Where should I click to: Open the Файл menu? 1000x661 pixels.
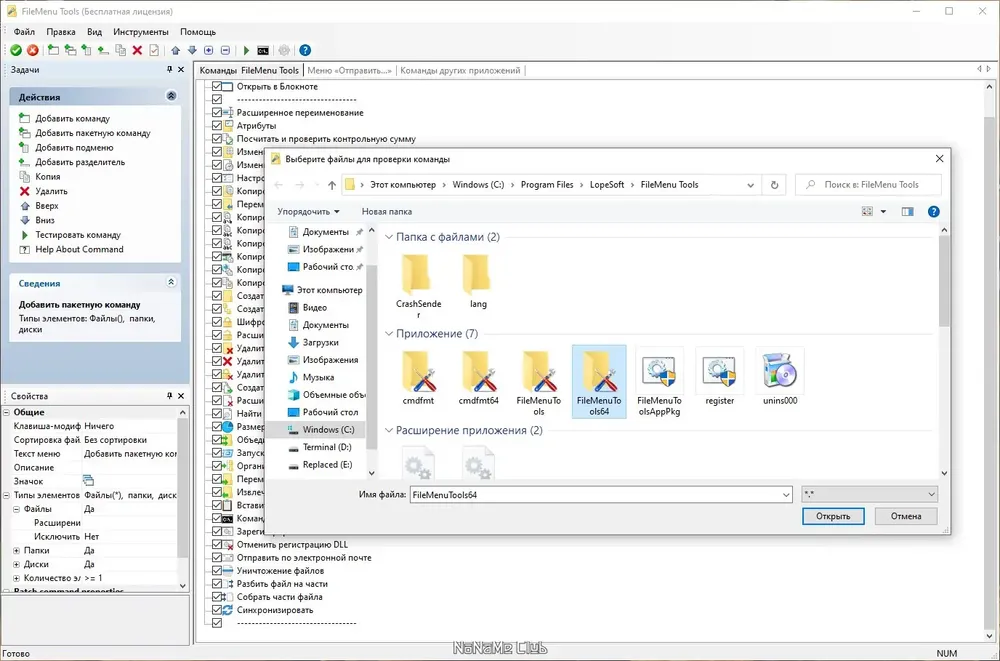pyautogui.click(x=24, y=32)
